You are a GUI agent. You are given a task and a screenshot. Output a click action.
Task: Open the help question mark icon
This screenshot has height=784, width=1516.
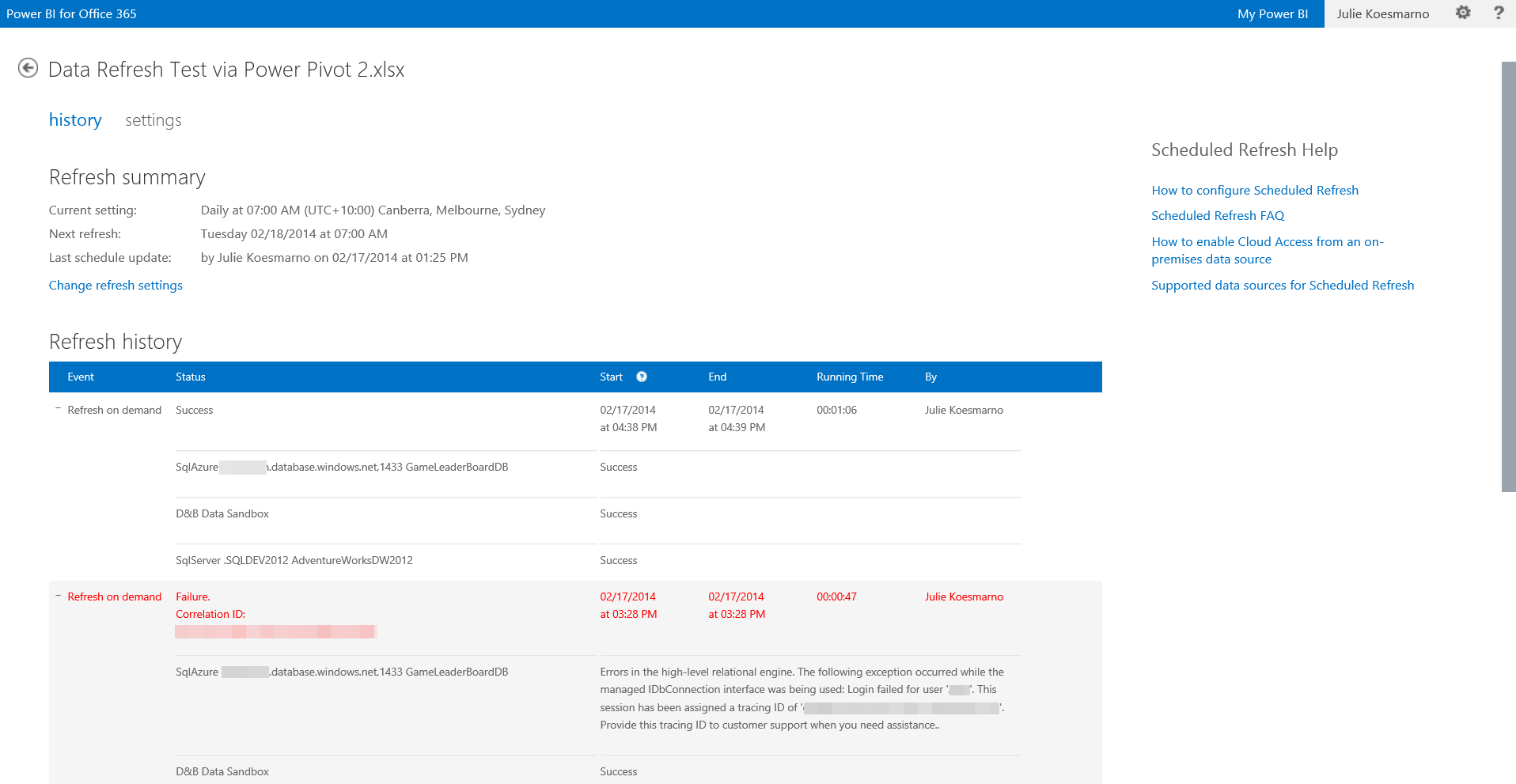coord(1499,13)
